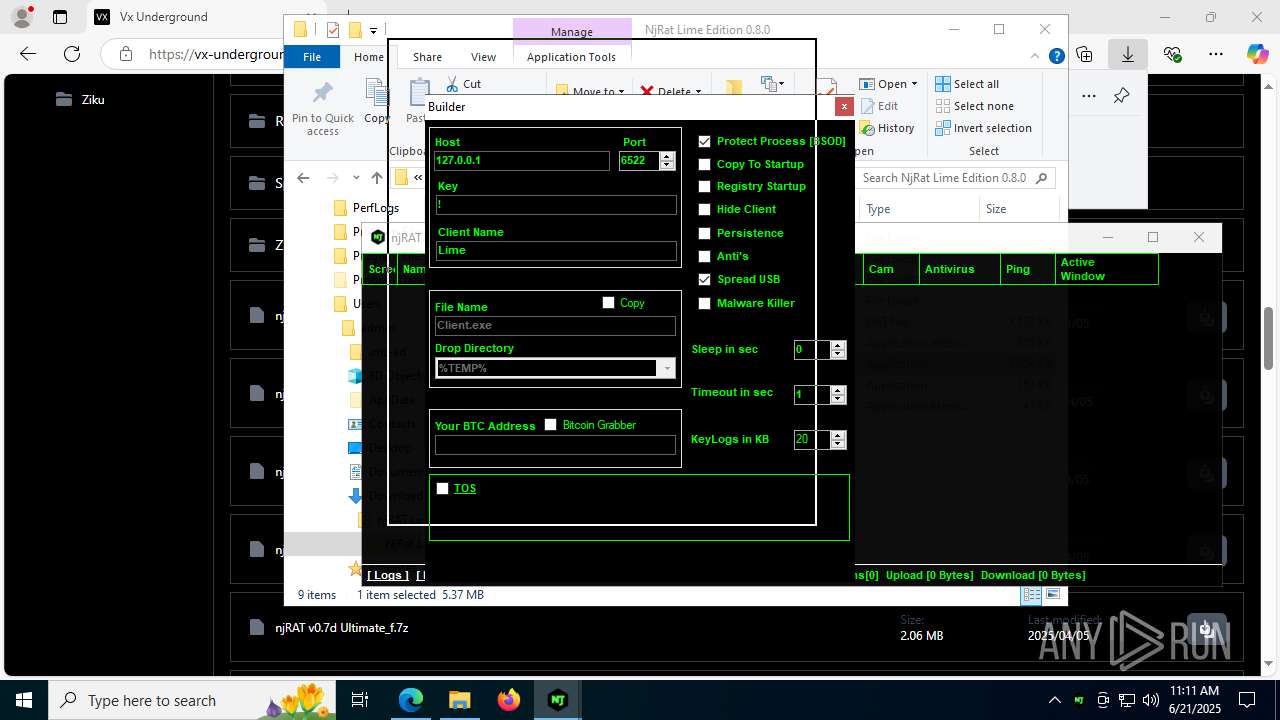Open the Ziku folder in sidebar
This screenshot has height=720, width=1280.
tap(80, 99)
